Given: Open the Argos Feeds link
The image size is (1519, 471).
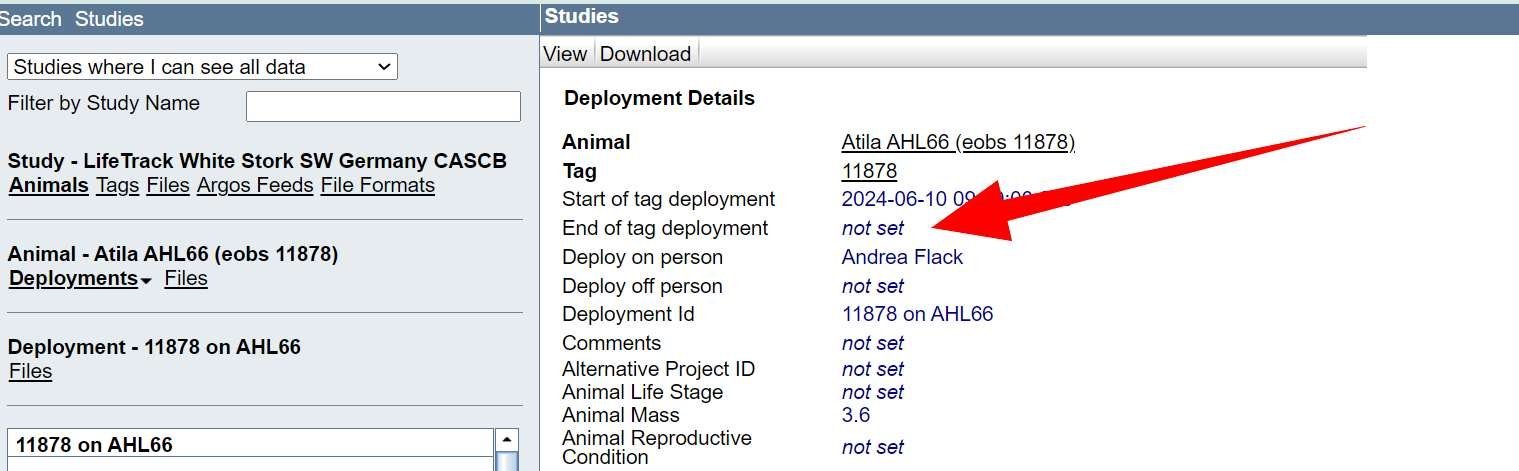Looking at the screenshot, I should tap(254, 185).
